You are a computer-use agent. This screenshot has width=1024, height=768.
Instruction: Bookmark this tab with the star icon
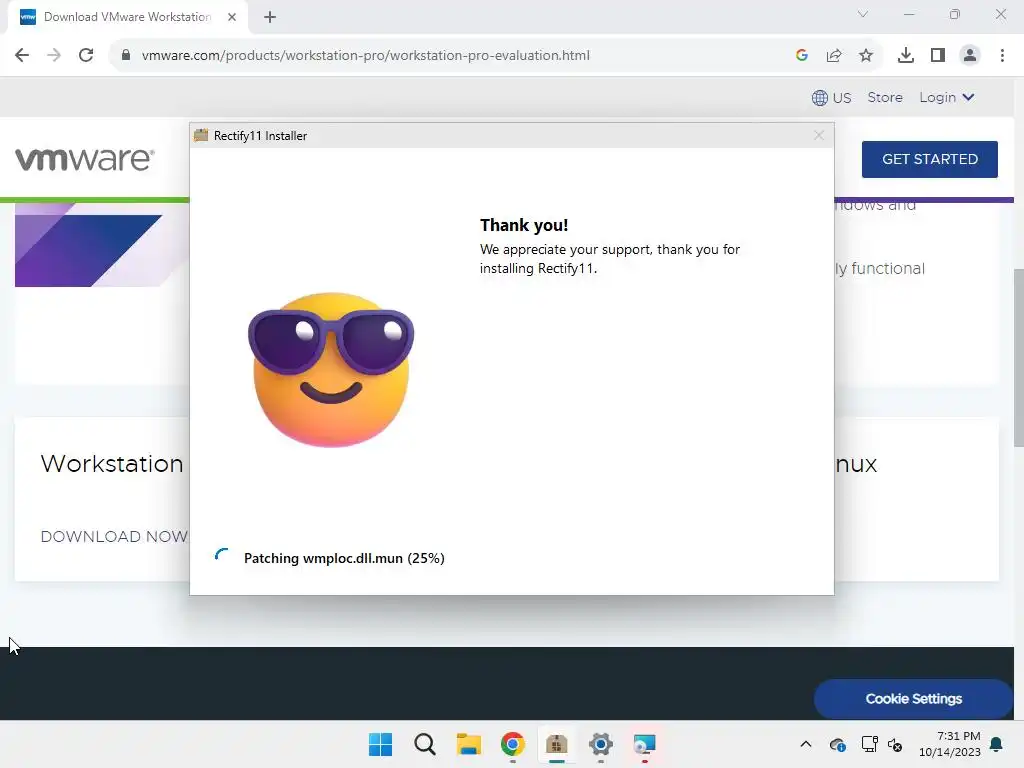tap(866, 56)
